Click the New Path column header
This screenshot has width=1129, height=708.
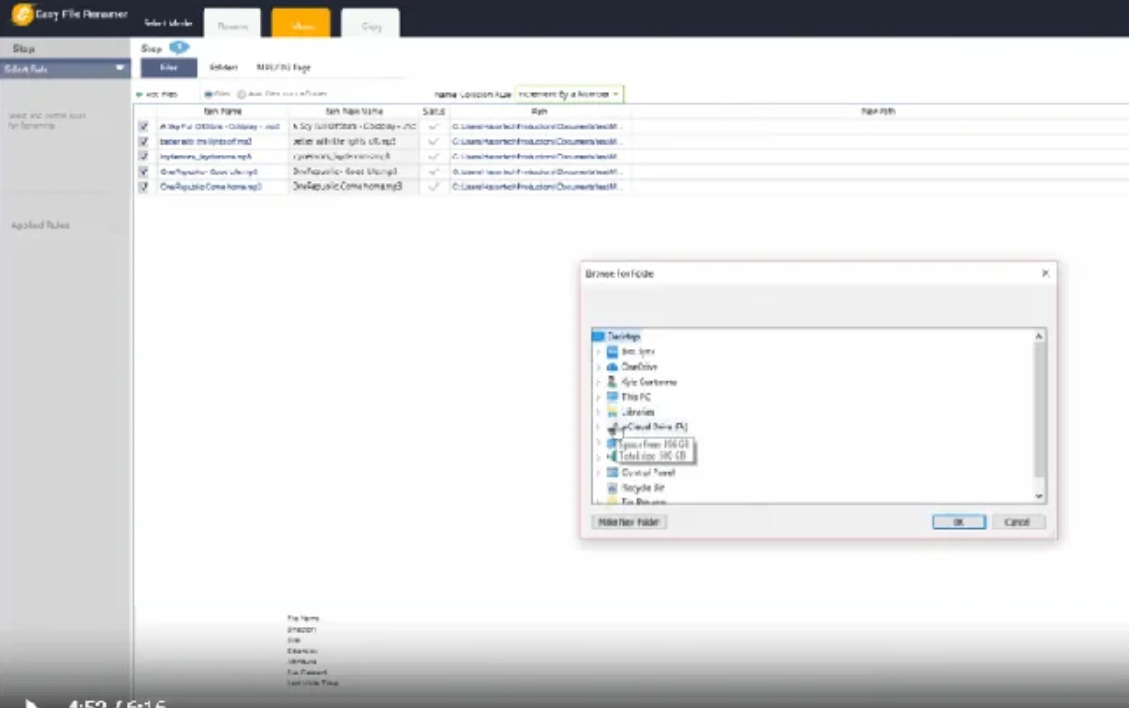[x=878, y=111]
